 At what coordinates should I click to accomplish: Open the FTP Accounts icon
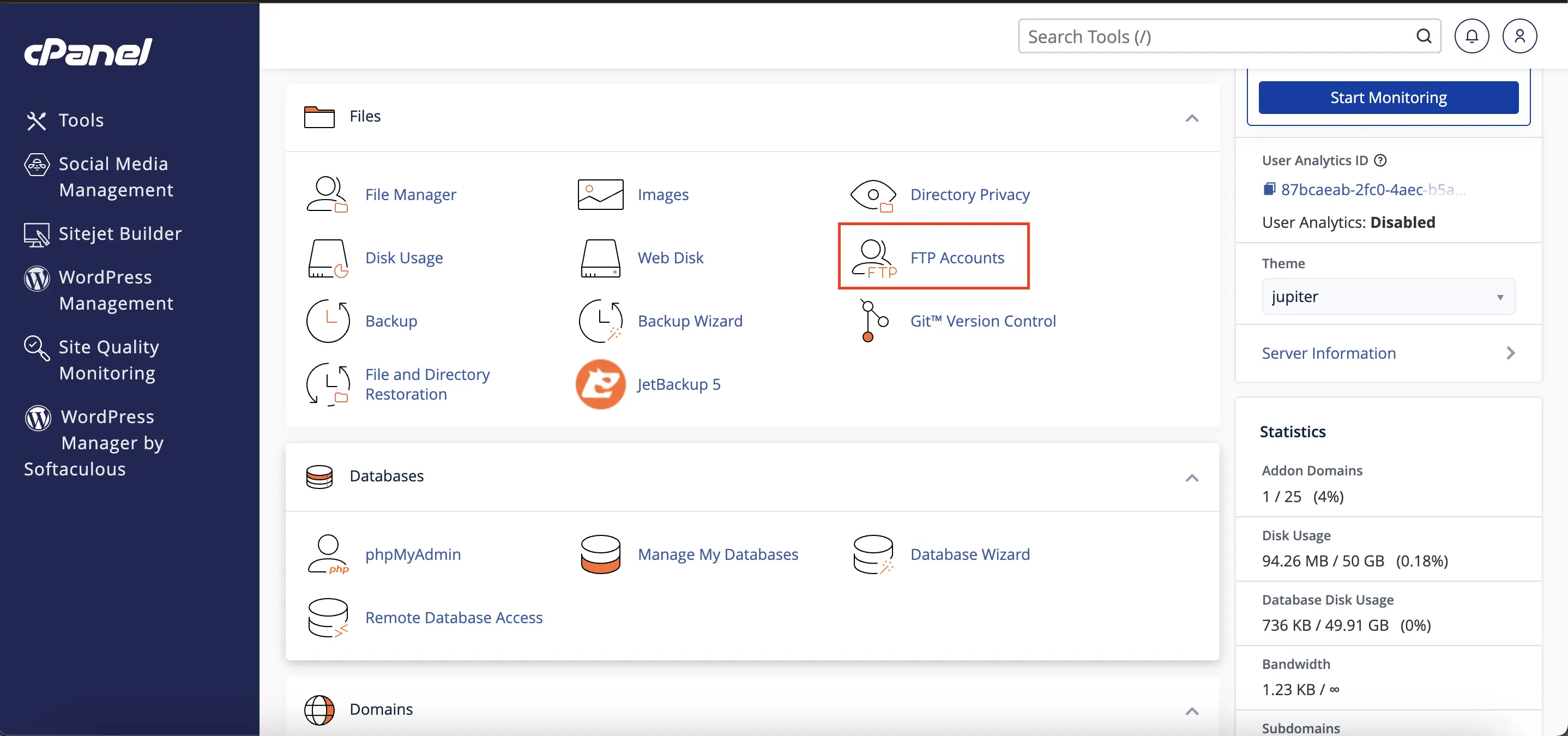pyautogui.click(x=873, y=259)
